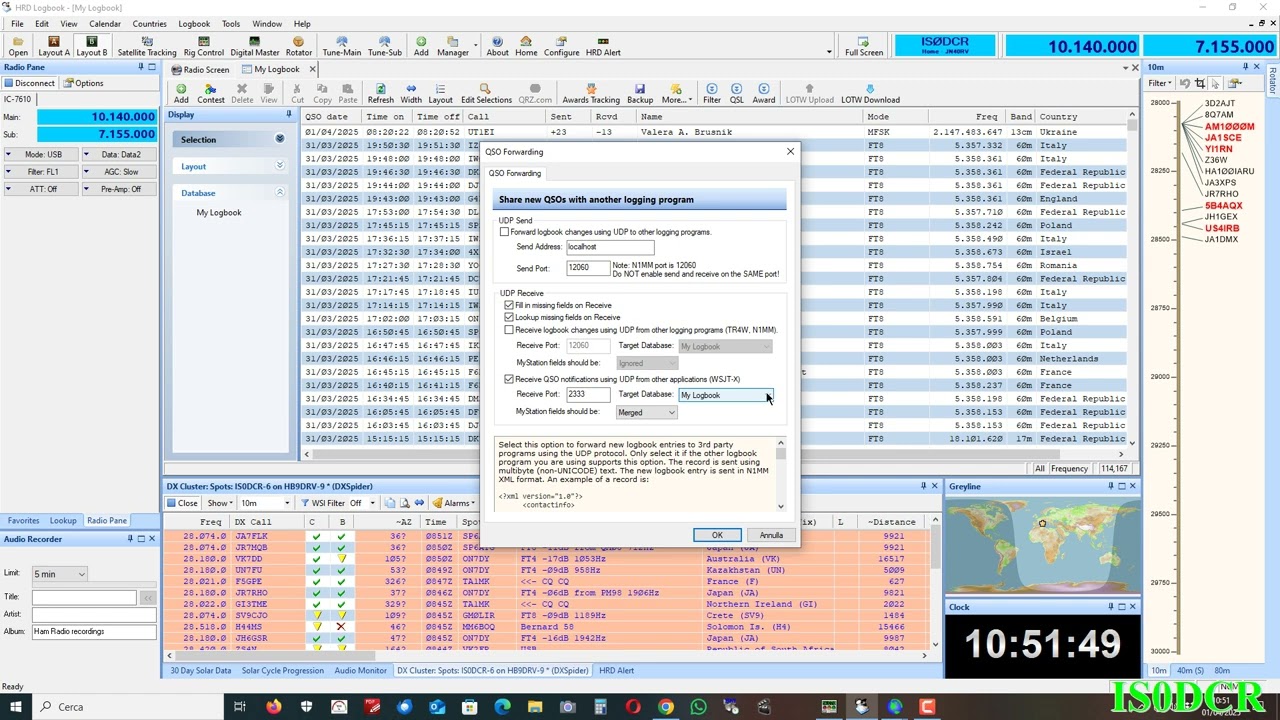Click the QSL toolbar icon

[737, 94]
